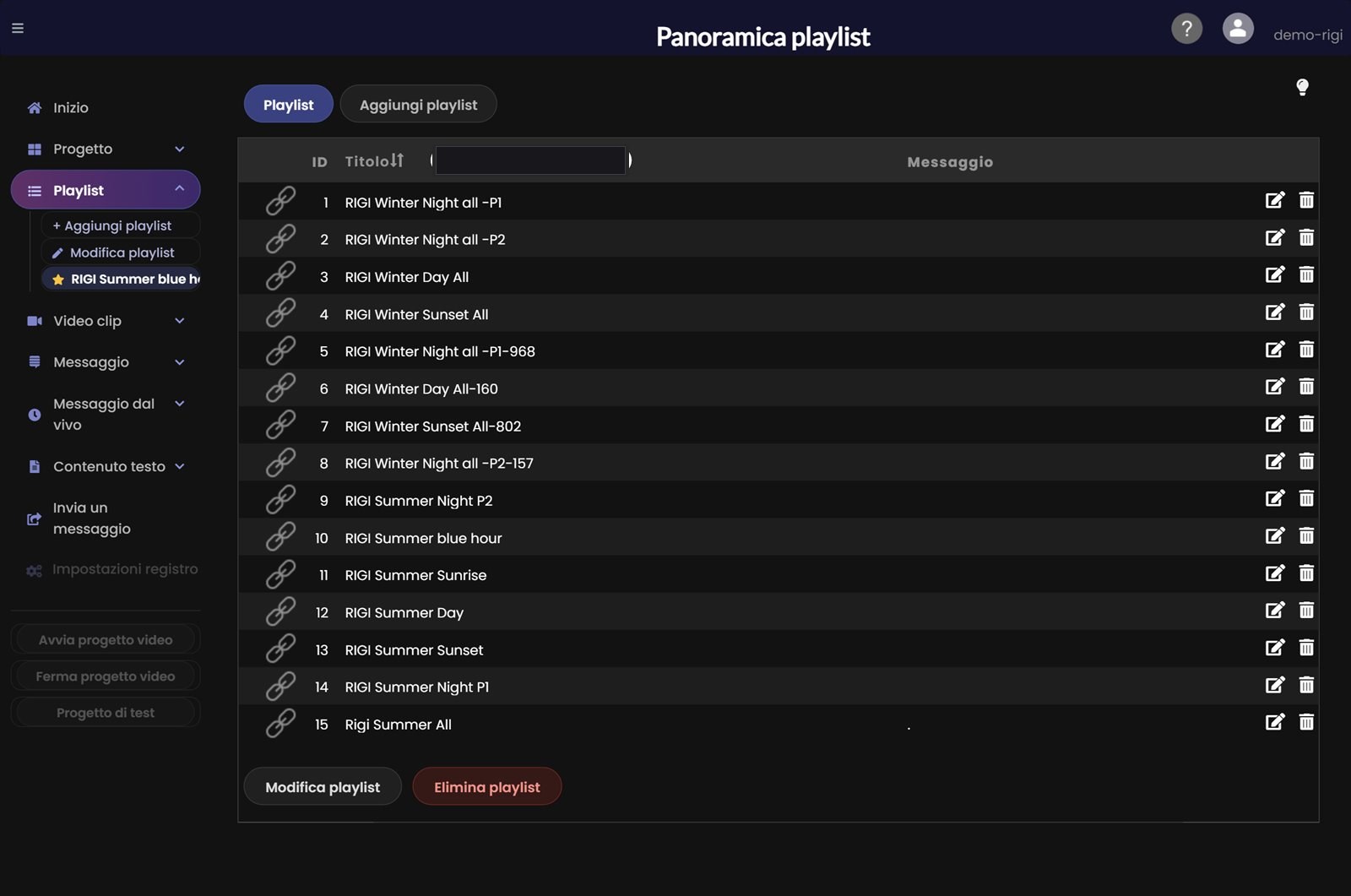Click the RIGI Winter Night all -P2-157 title
Screen dimensions: 1351x896
(x=439, y=463)
